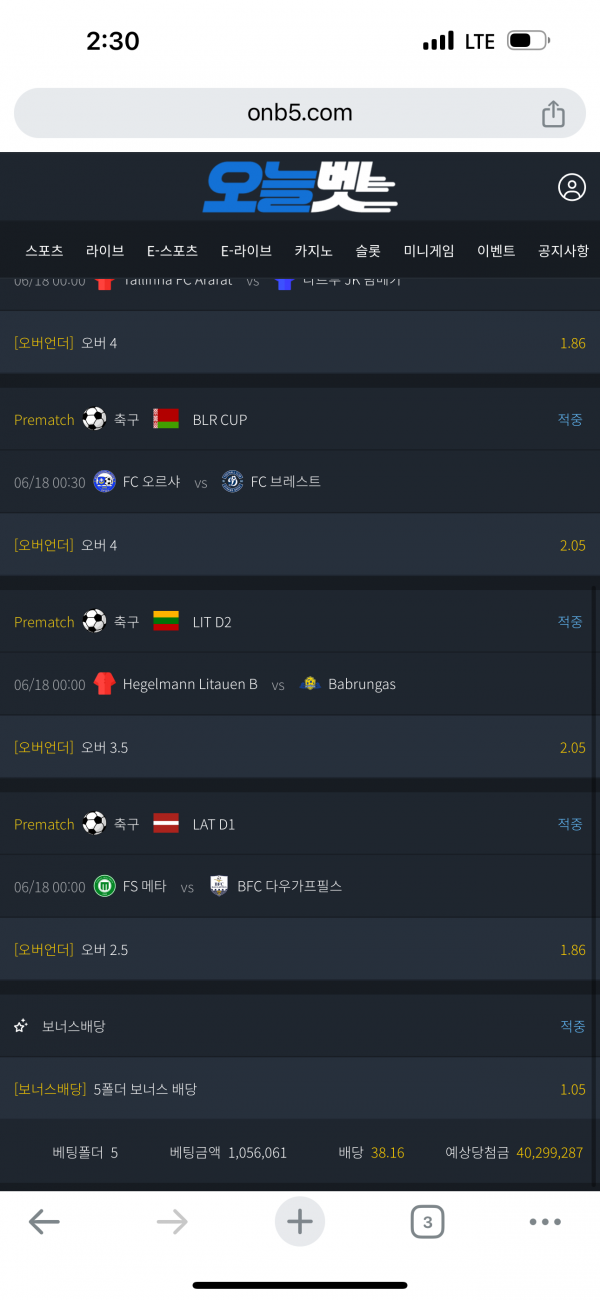Tap the onb5.com address bar
The height and width of the screenshot is (1300, 600).
pyautogui.click(x=300, y=114)
